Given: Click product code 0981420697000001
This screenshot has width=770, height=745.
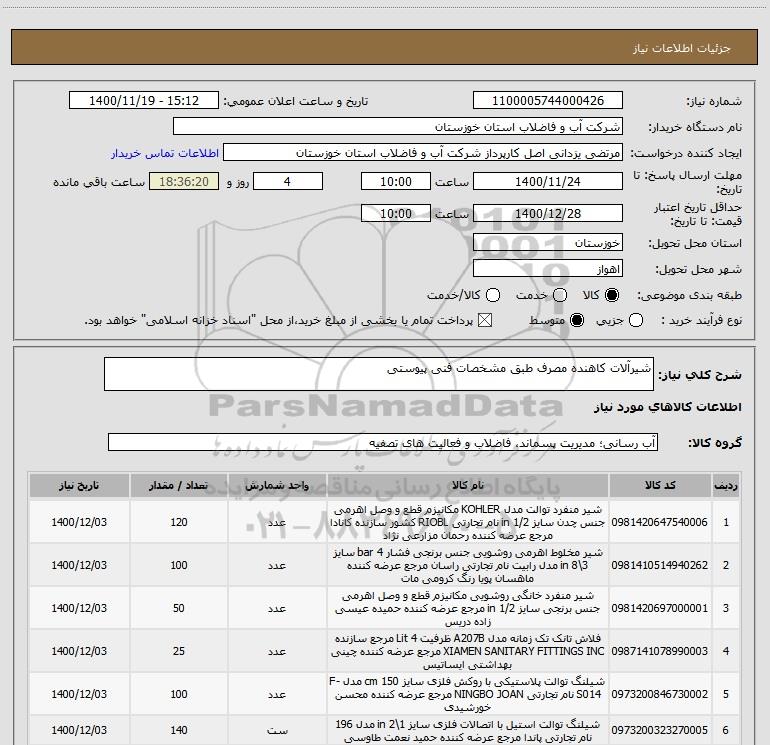Looking at the screenshot, I should point(660,608).
